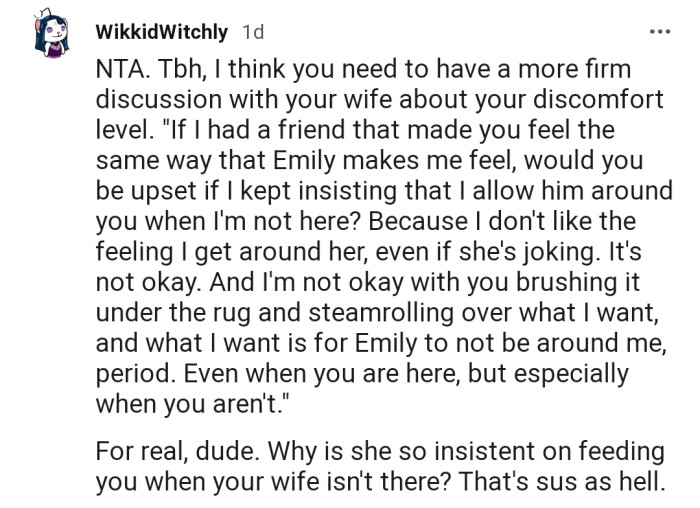Image resolution: width=700 pixels, height=508 pixels.
Task: Open the WikkidWitchly username profile link
Action: pyautogui.click(x=161, y=32)
